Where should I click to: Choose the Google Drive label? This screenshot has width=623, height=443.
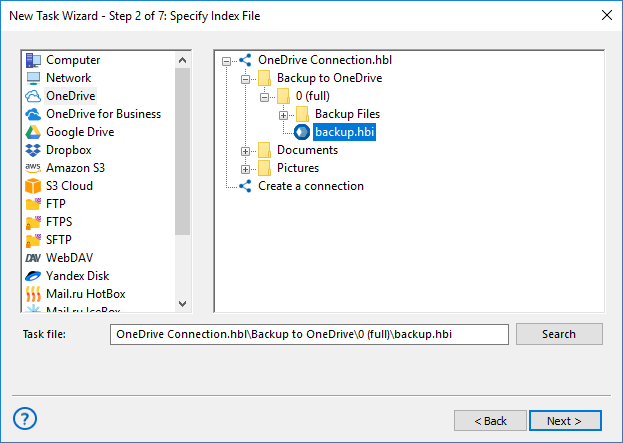(x=80, y=132)
